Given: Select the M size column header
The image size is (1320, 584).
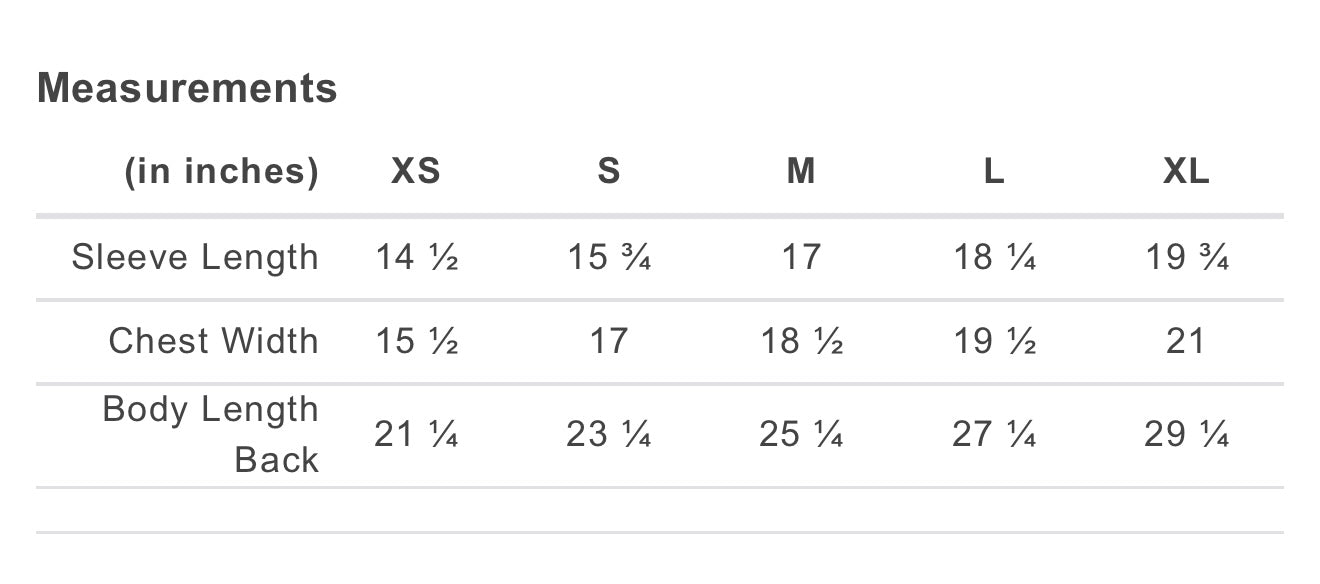Looking at the screenshot, I should pyautogui.click(x=801, y=172).
